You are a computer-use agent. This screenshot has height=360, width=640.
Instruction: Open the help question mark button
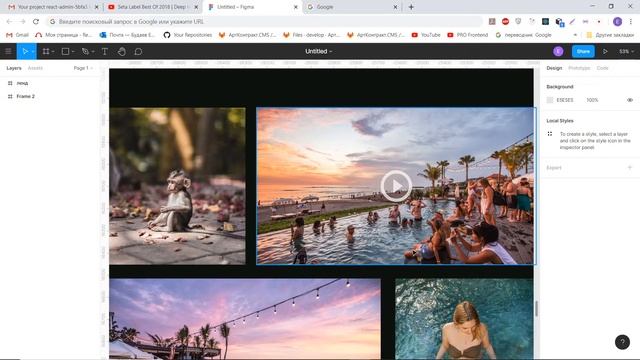pos(622,342)
